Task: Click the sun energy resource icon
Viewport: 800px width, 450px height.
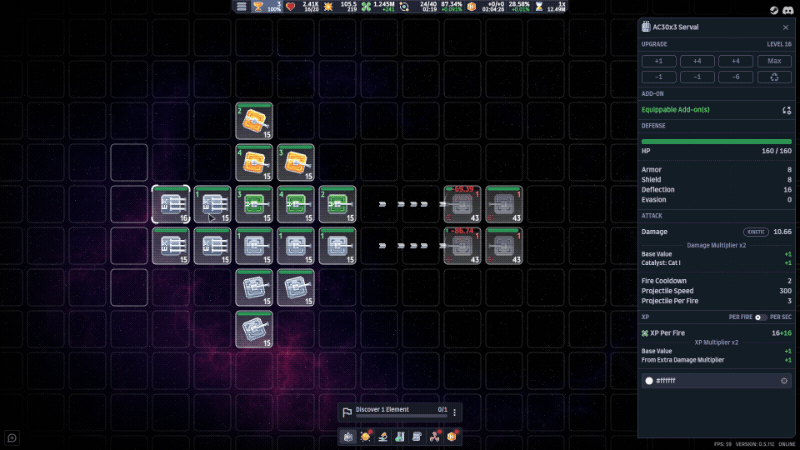Action: click(x=328, y=7)
